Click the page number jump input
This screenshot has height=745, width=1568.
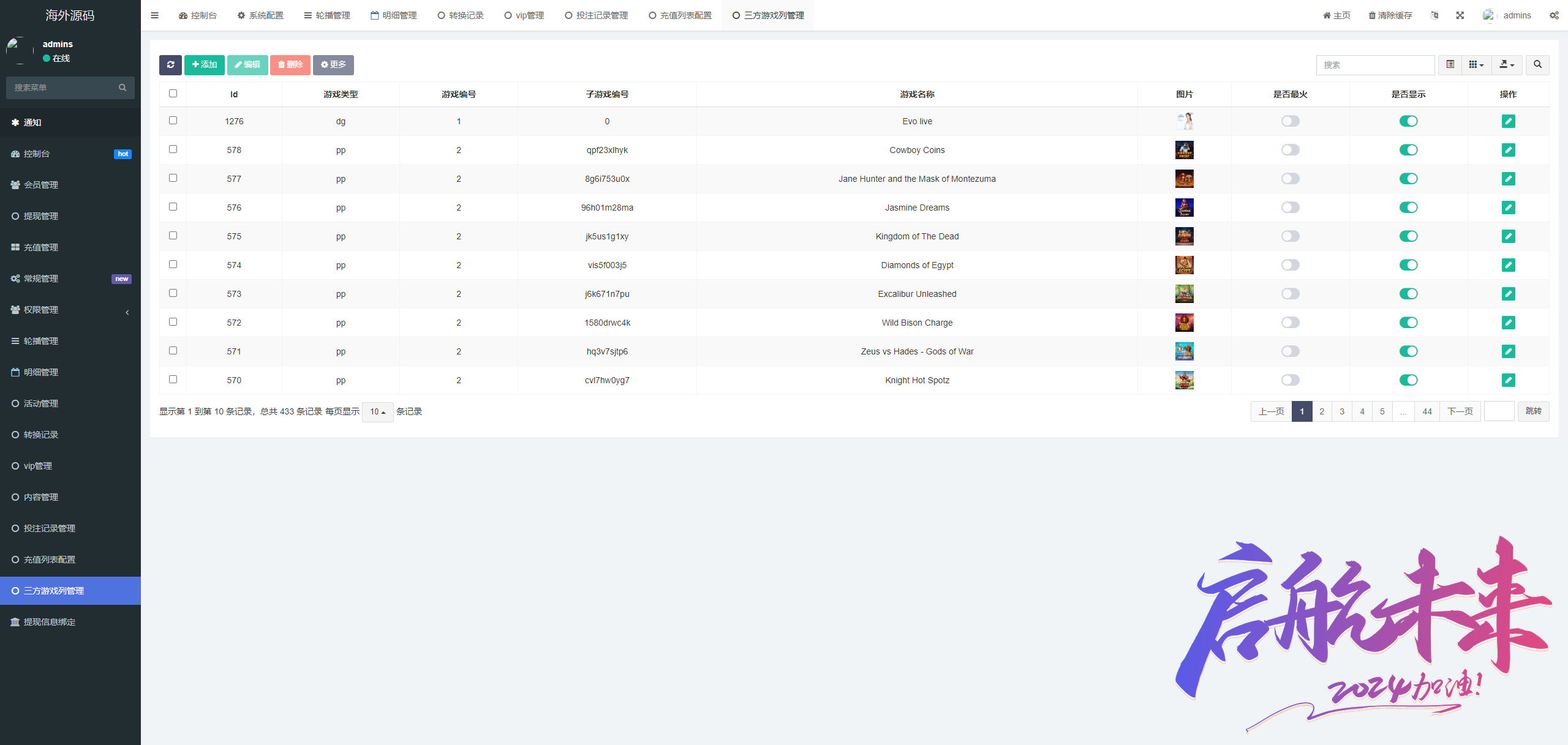[1499, 412]
